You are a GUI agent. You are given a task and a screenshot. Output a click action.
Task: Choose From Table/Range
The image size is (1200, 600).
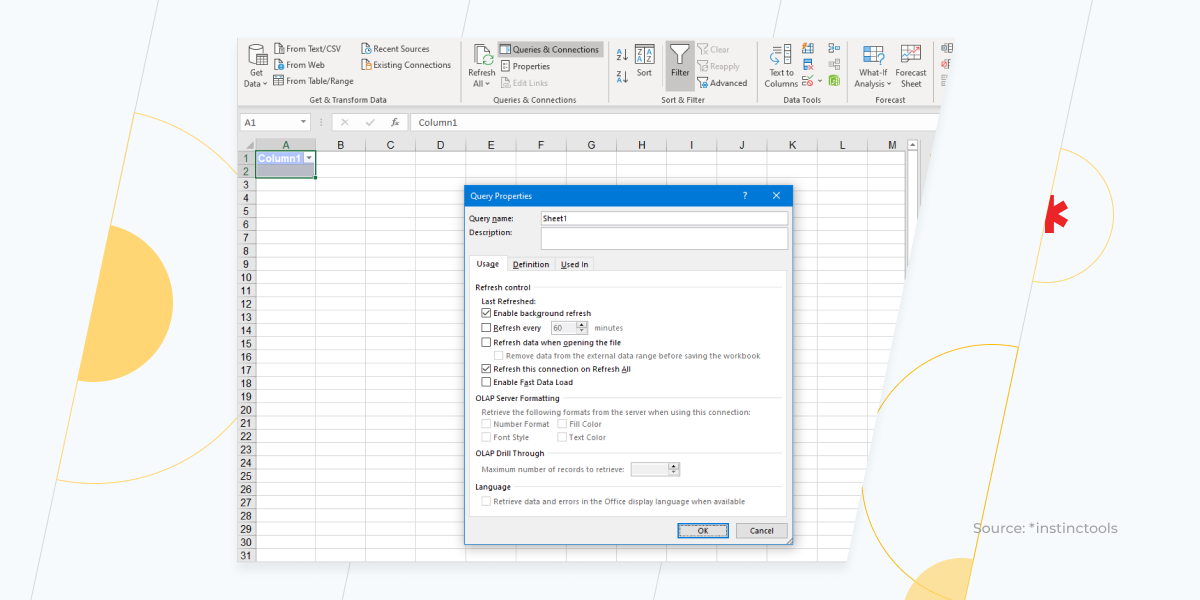(313, 81)
